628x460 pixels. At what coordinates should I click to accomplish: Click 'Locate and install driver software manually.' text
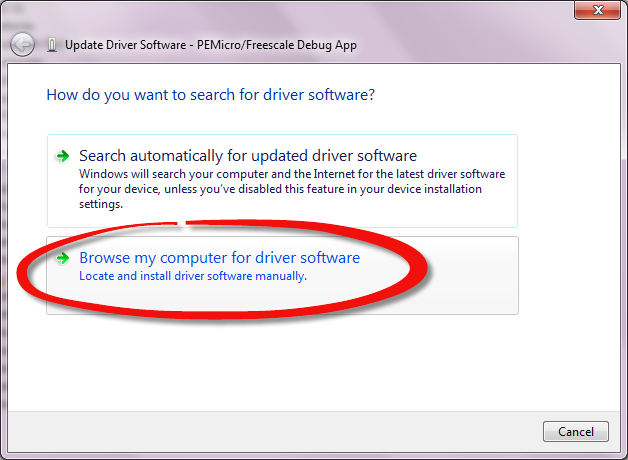tap(193, 276)
